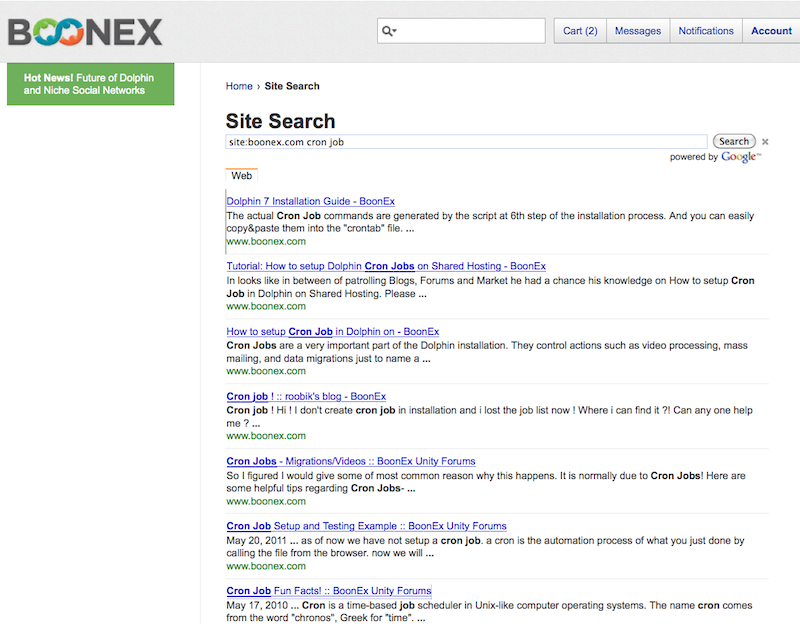Viewport: 800px width, 624px height.
Task: Click the site search query input field
Action: tap(466, 142)
